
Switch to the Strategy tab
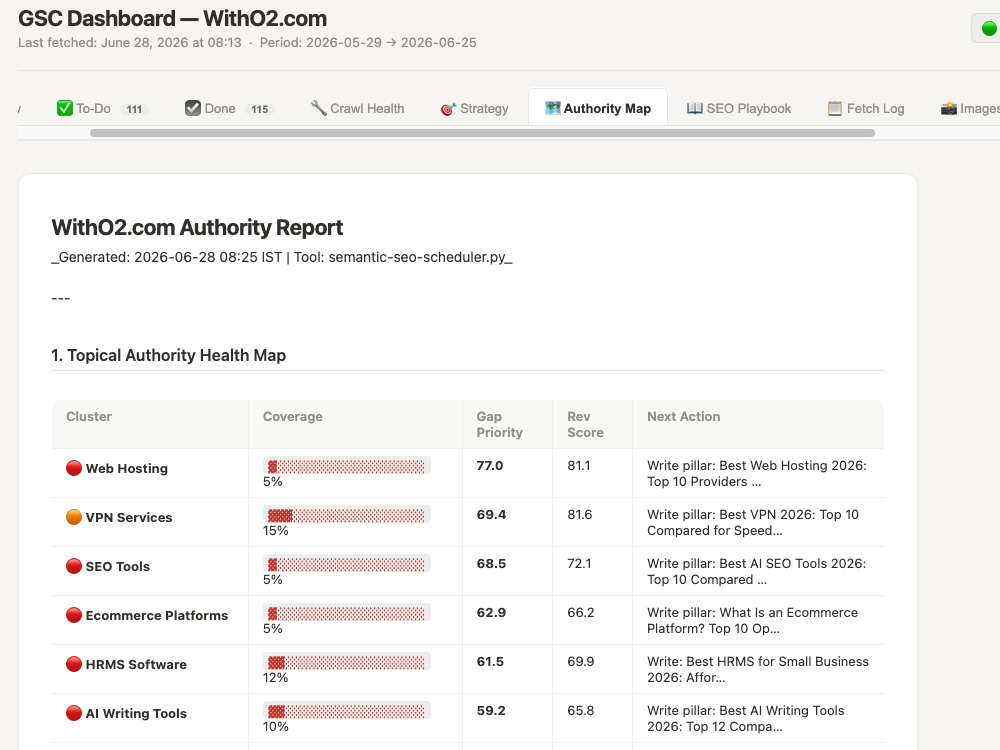click(474, 108)
